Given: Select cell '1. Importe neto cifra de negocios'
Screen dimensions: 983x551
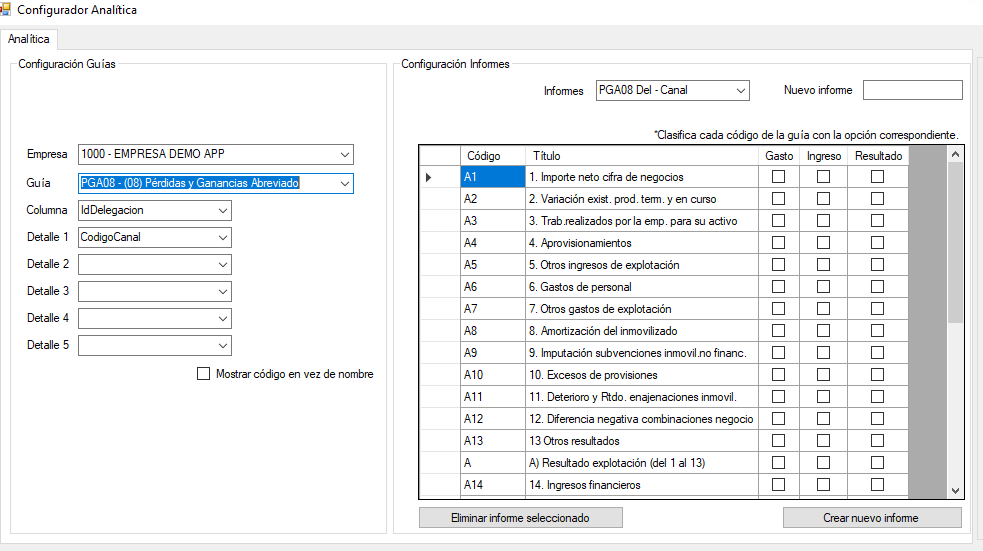Looking at the screenshot, I should click(642, 177).
